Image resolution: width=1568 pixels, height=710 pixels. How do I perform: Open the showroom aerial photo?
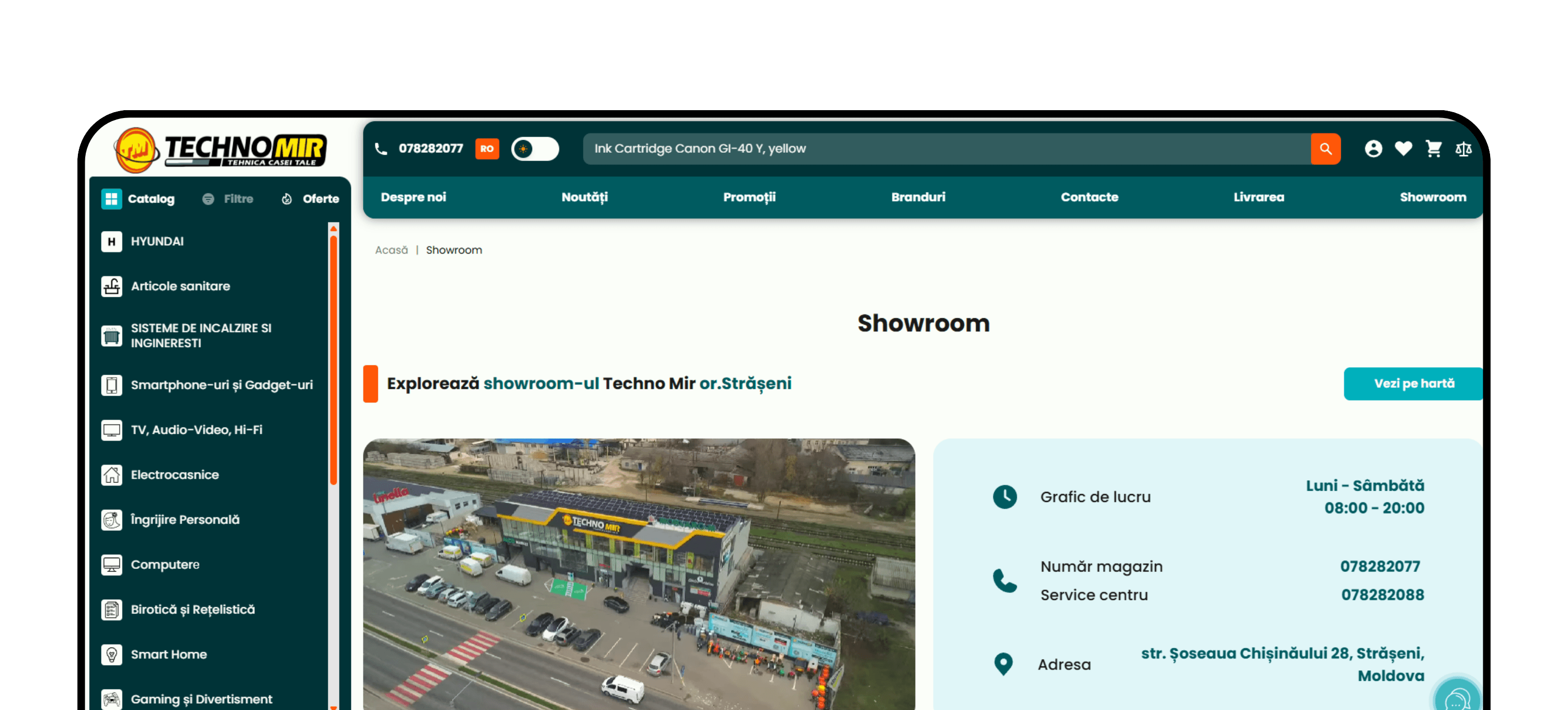(639, 574)
